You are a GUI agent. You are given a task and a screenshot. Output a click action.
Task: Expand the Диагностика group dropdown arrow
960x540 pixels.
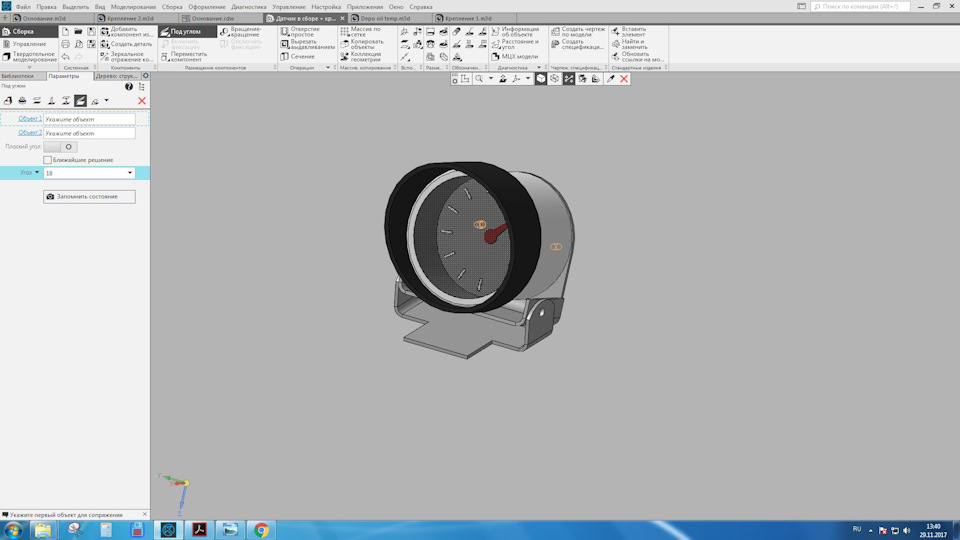539,67
